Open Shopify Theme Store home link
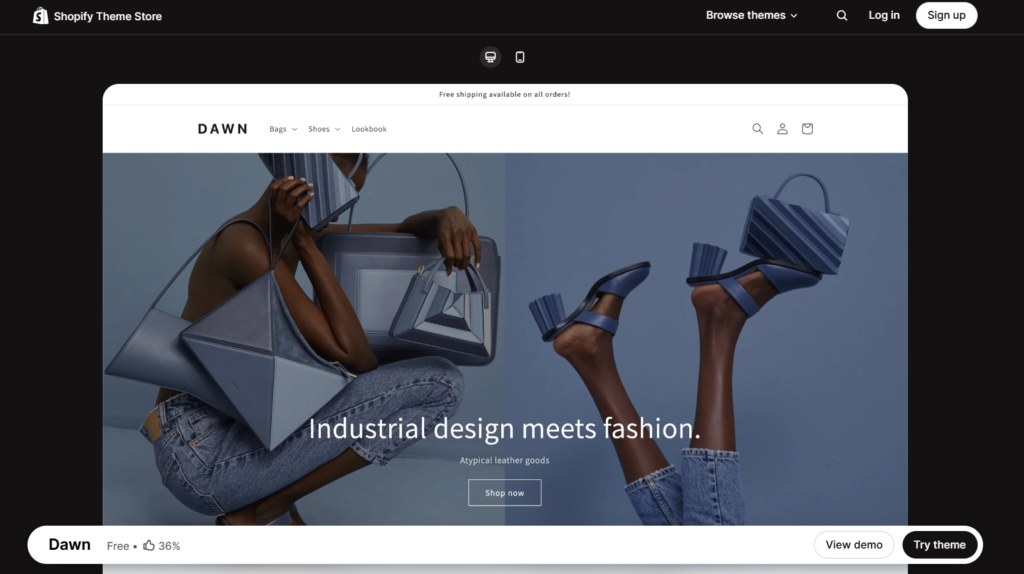 point(97,16)
